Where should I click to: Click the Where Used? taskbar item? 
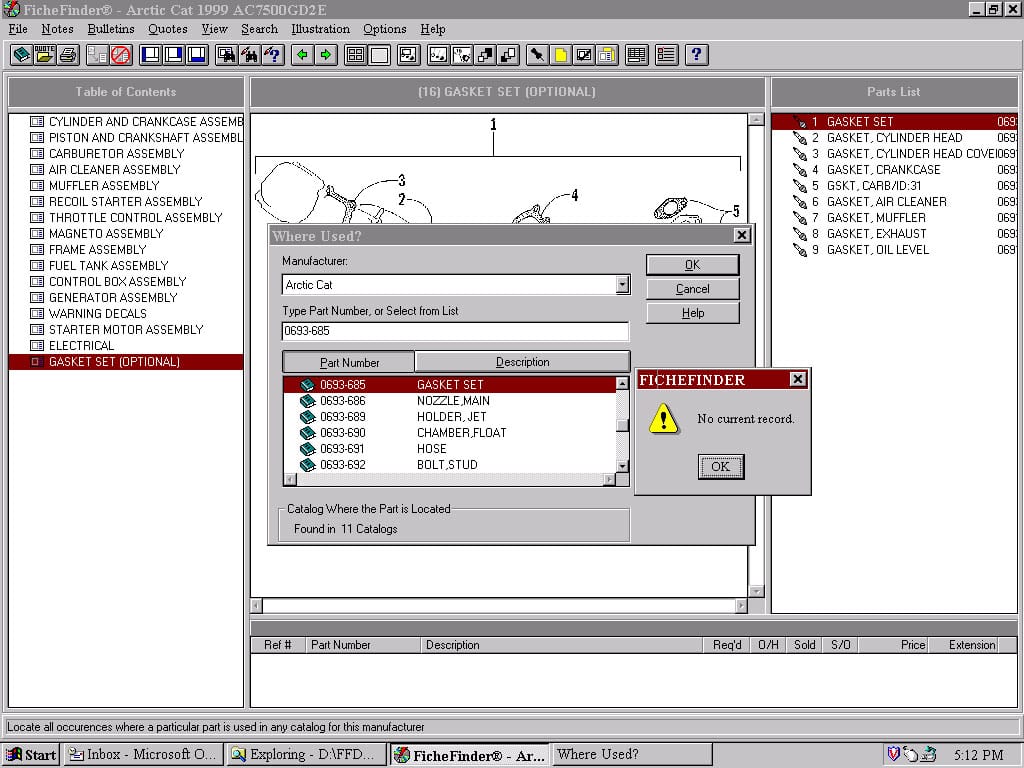click(x=632, y=755)
